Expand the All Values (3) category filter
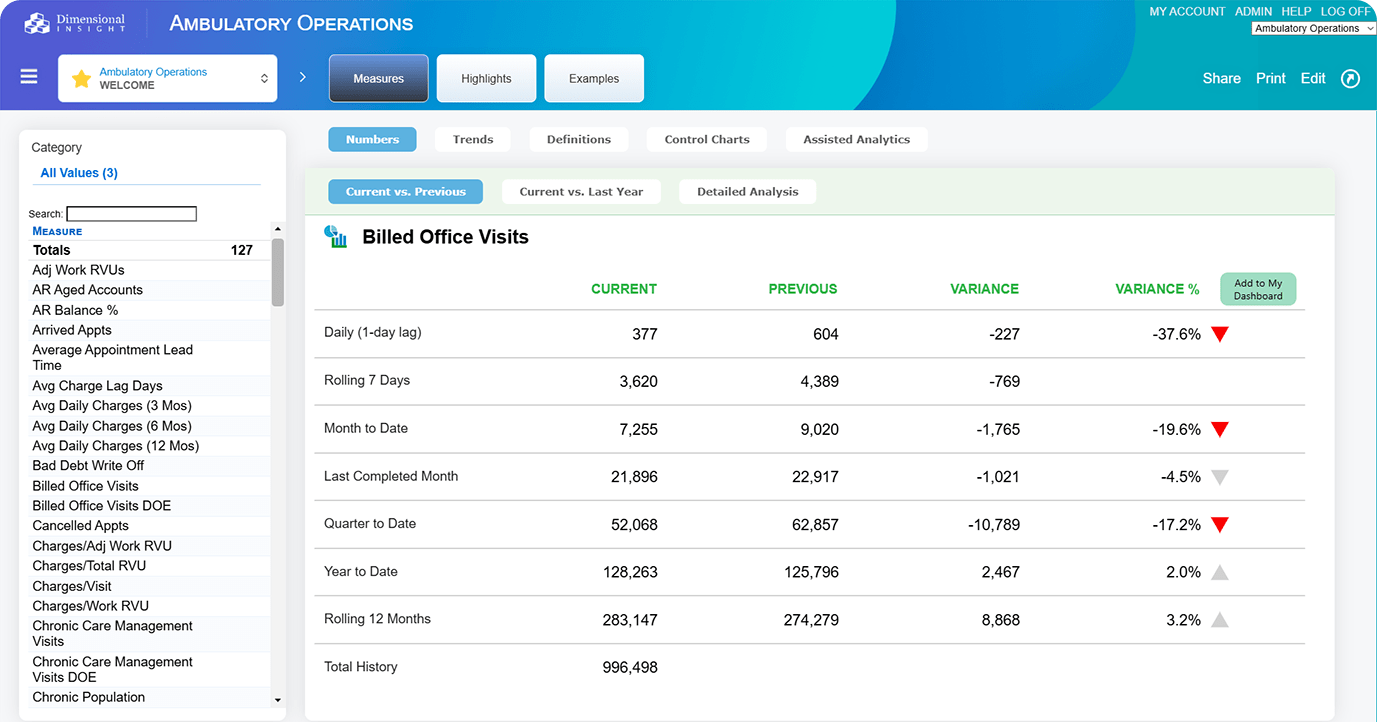Screen dimensions: 1377x722 (x=79, y=173)
